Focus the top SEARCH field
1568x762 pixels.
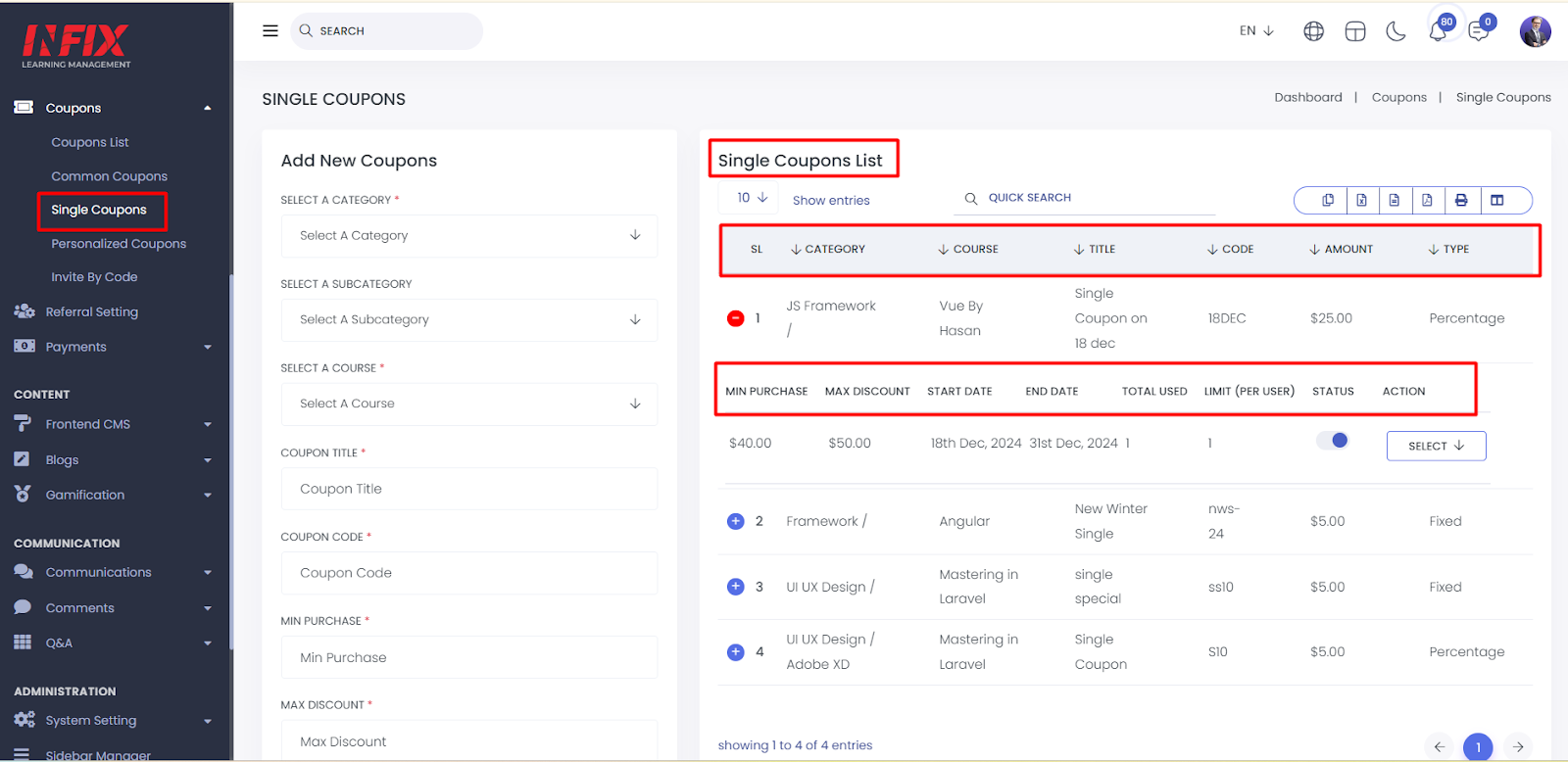click(x=386, y=30)
